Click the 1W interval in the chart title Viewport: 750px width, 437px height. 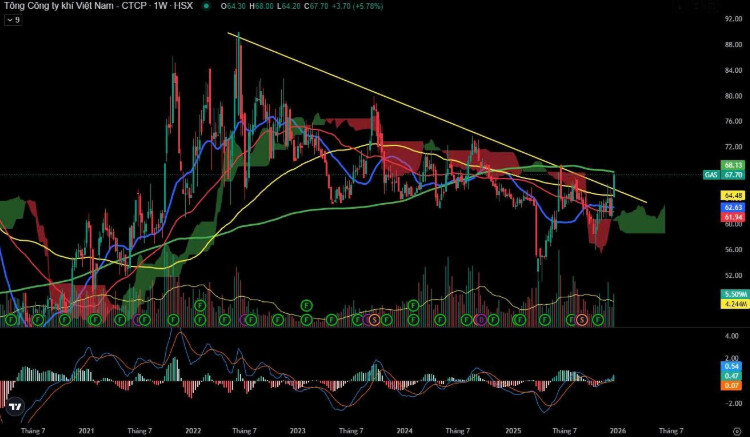[160, 6]
